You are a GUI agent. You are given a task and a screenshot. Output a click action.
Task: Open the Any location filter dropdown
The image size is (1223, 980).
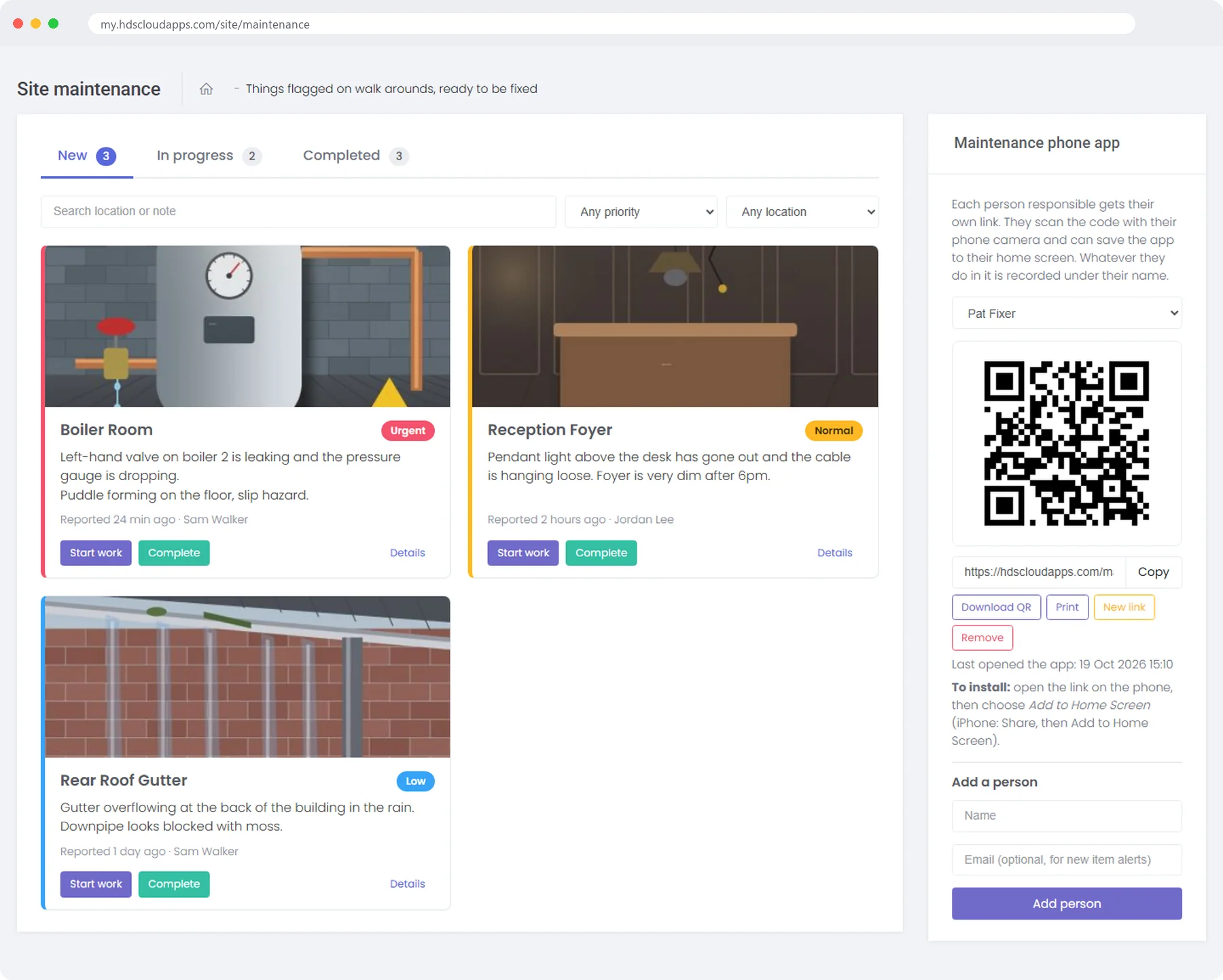[x=802, y=212]
